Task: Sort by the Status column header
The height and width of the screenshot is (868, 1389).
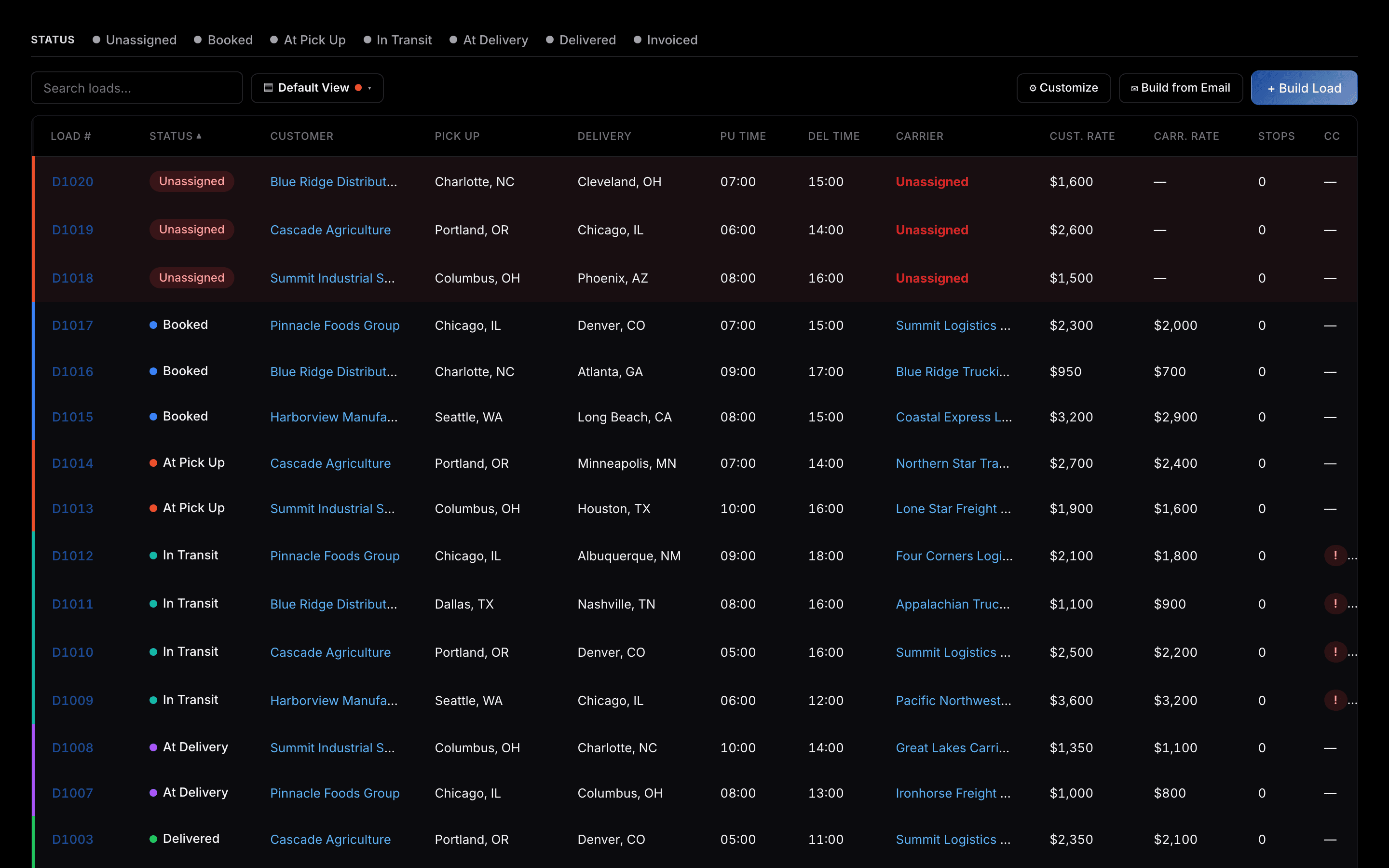Action: coord(175,136)
